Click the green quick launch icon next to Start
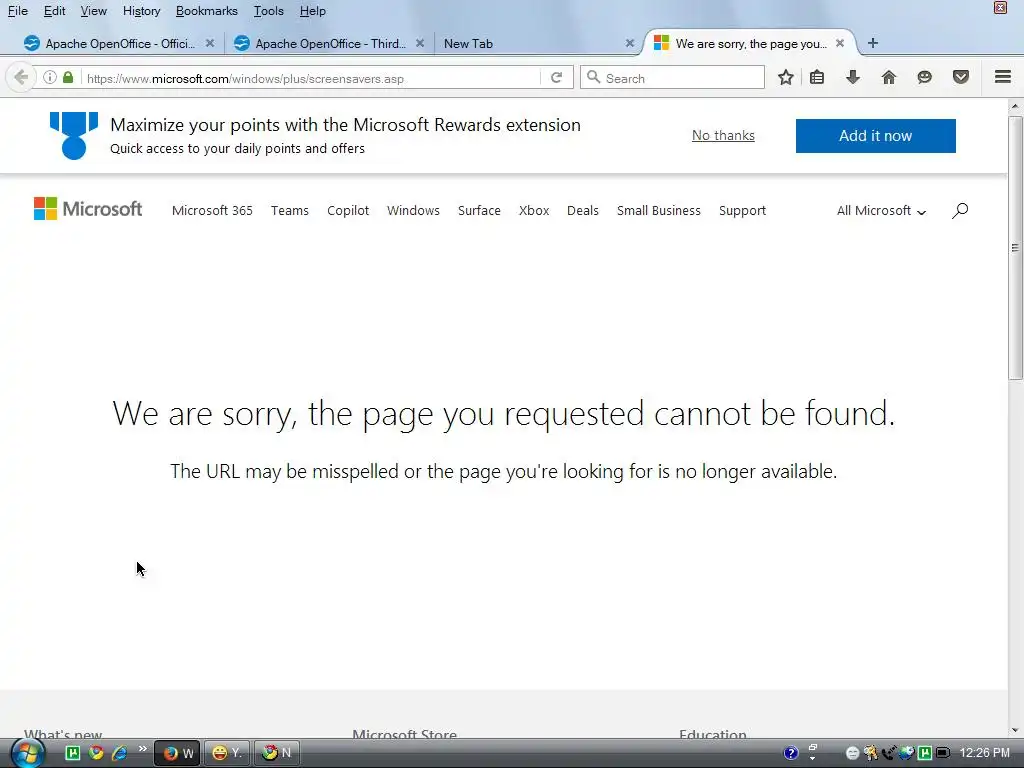1024x768 pixels. click(73, 753)
